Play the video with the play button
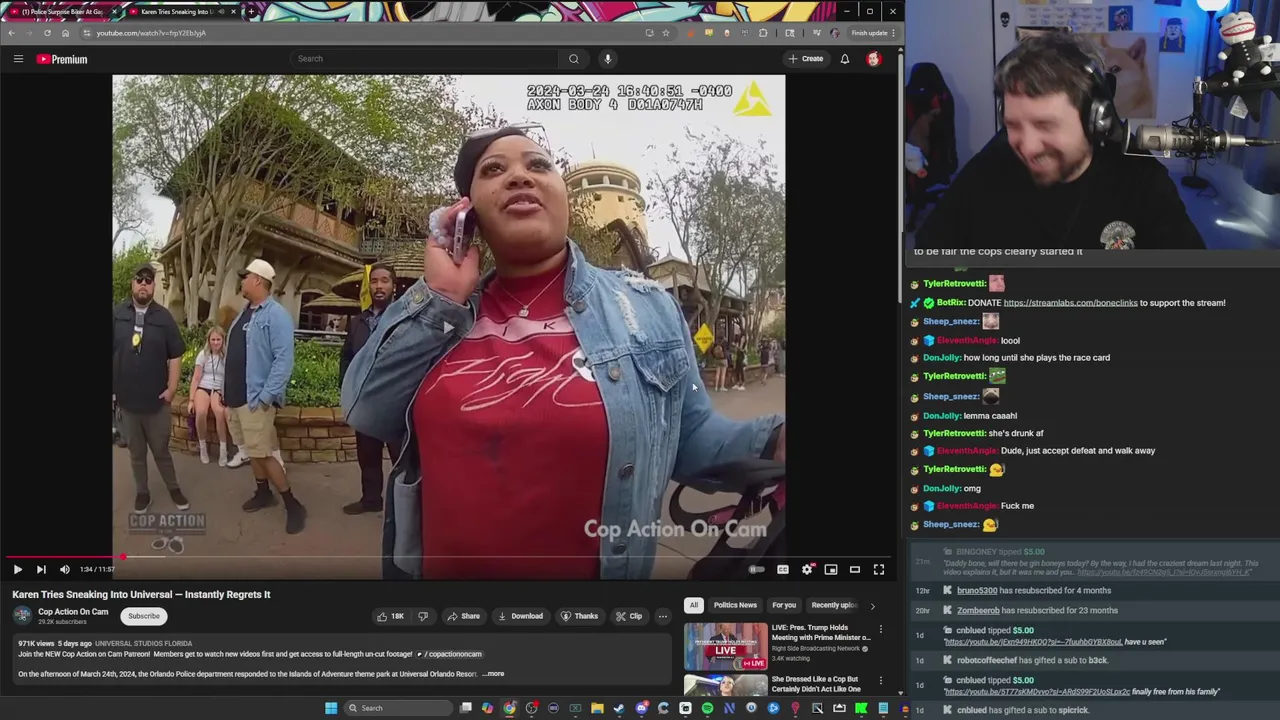 (x=17, y=569)
